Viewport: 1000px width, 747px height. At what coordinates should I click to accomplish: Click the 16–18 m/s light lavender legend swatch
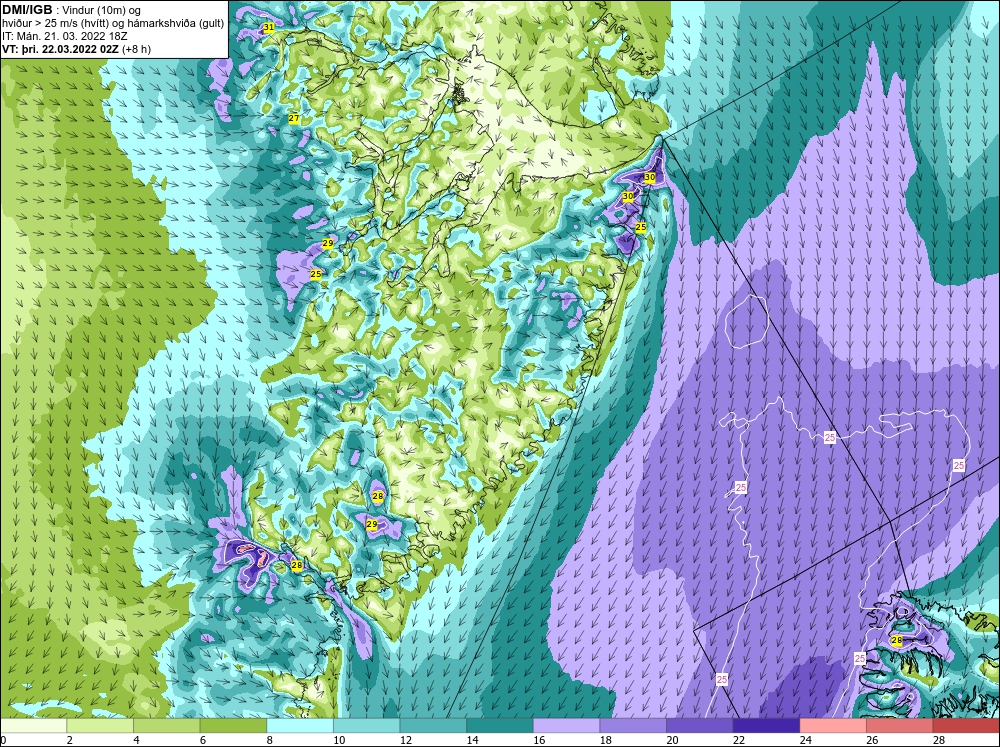[566, 725]
